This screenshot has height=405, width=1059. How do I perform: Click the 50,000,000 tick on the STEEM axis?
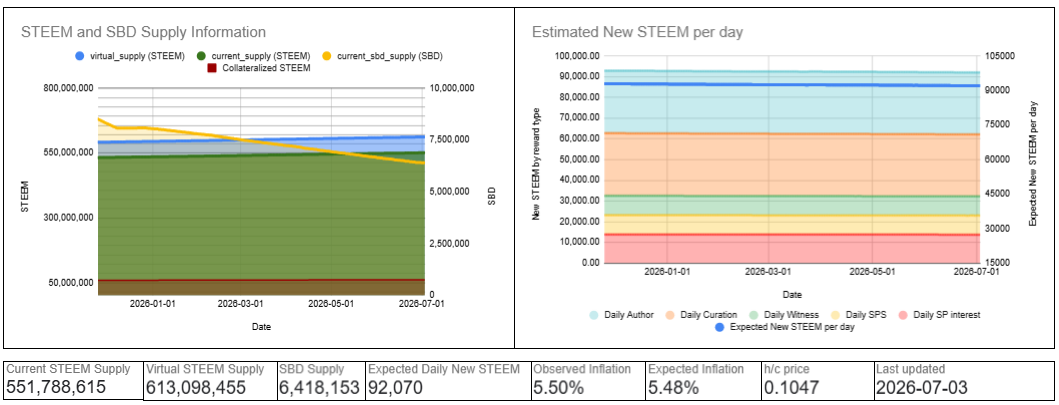pyautogui.click(x=69, y=282)
